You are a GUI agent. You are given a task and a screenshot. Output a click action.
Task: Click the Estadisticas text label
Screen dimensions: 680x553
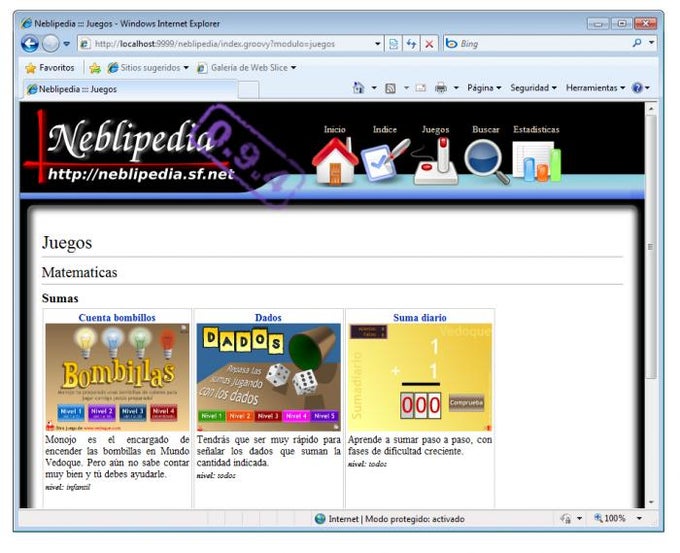point(536,129)
